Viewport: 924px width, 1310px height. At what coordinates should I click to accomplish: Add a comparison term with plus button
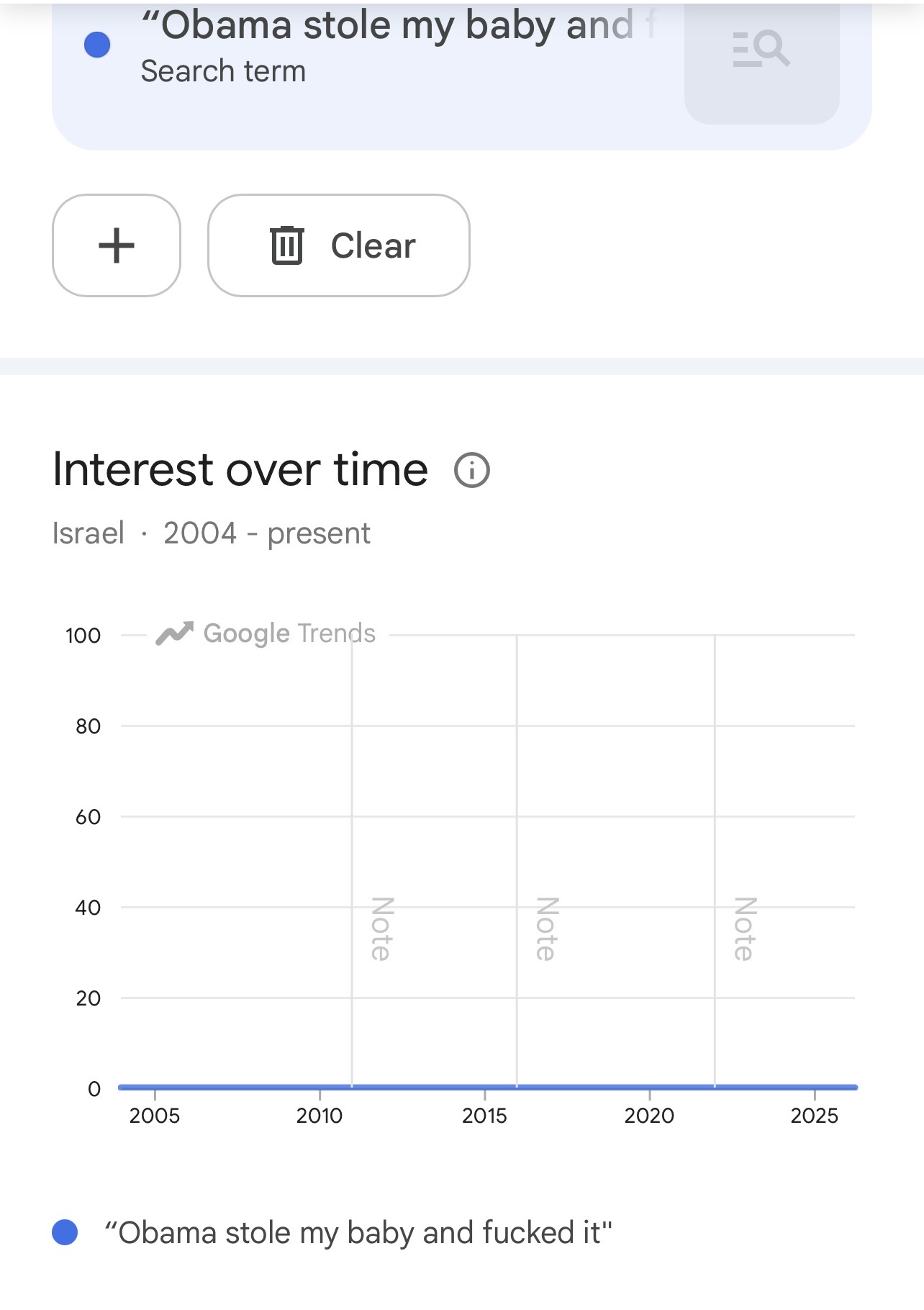[x=117, y=245]
